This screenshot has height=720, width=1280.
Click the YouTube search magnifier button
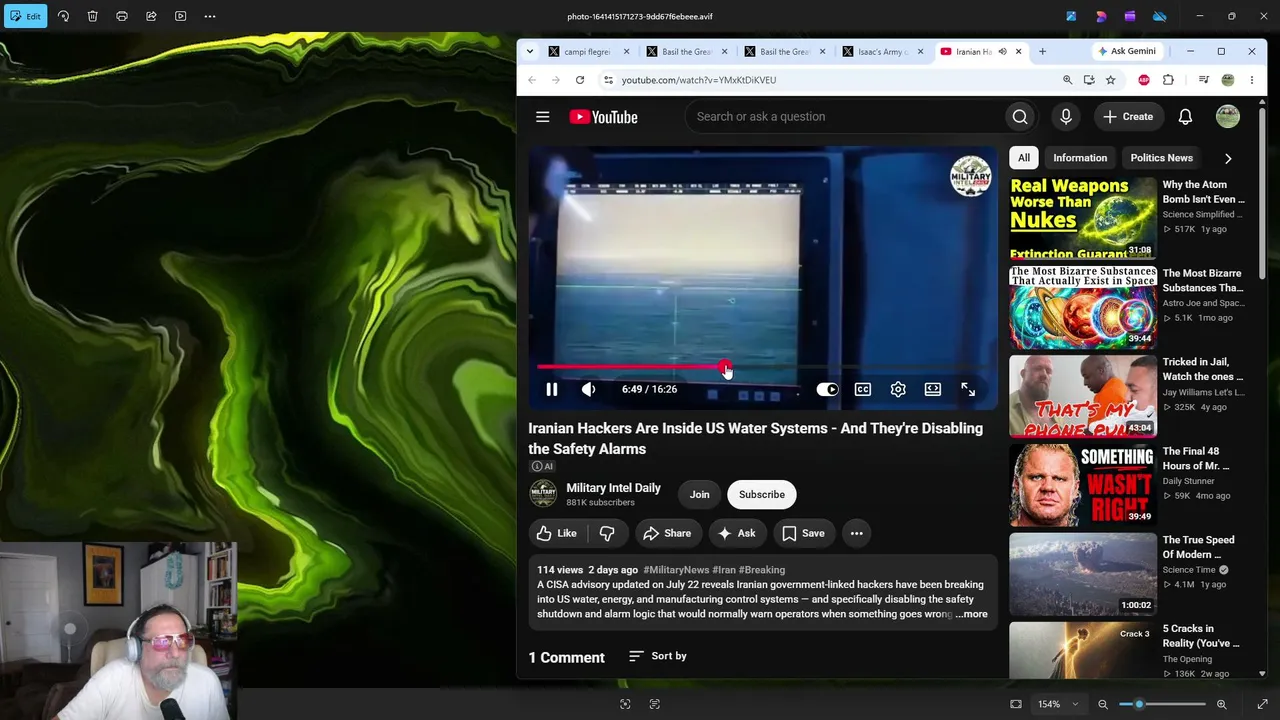pyautogui.click(x=1020, y=117)
